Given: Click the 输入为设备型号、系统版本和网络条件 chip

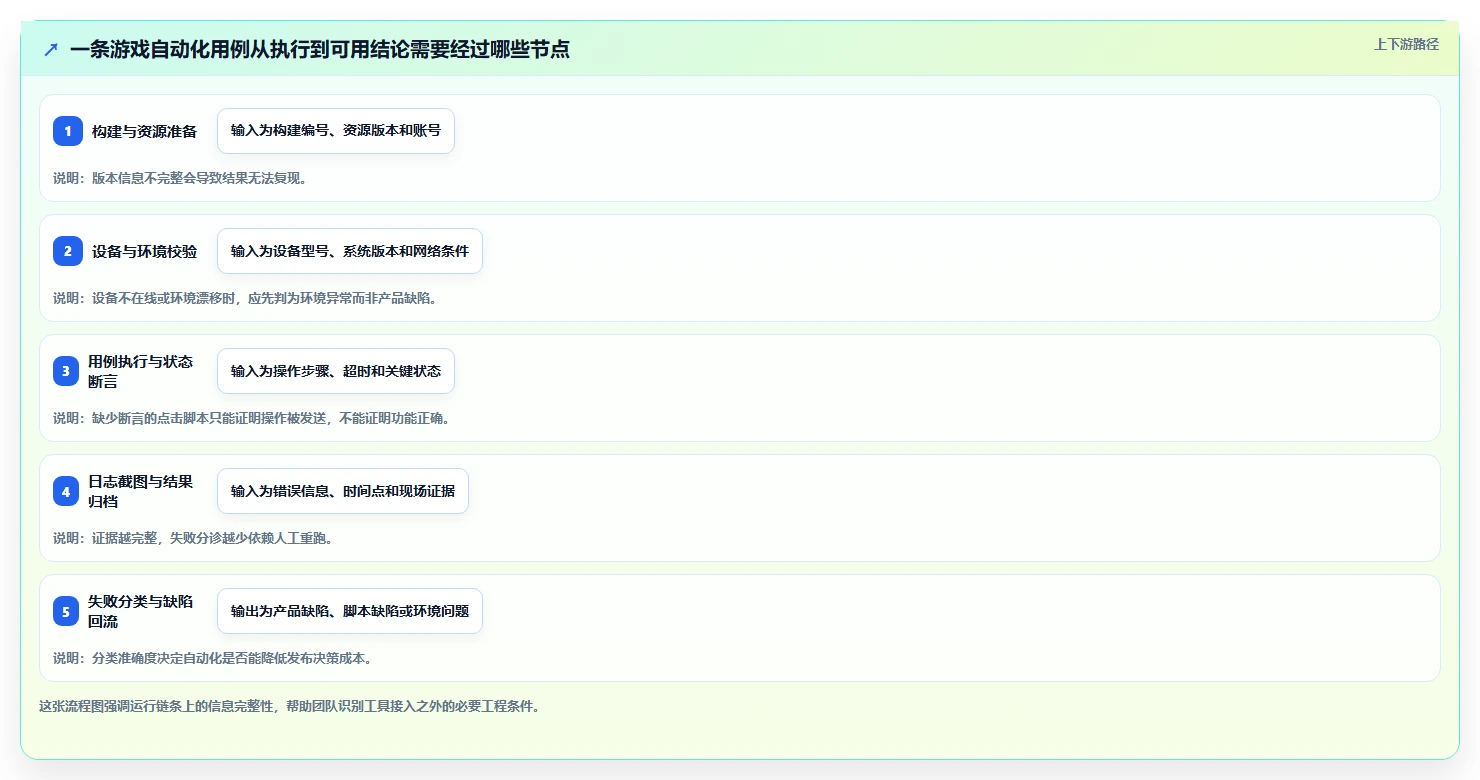Looking at the screenshot, I should point(350,251).
